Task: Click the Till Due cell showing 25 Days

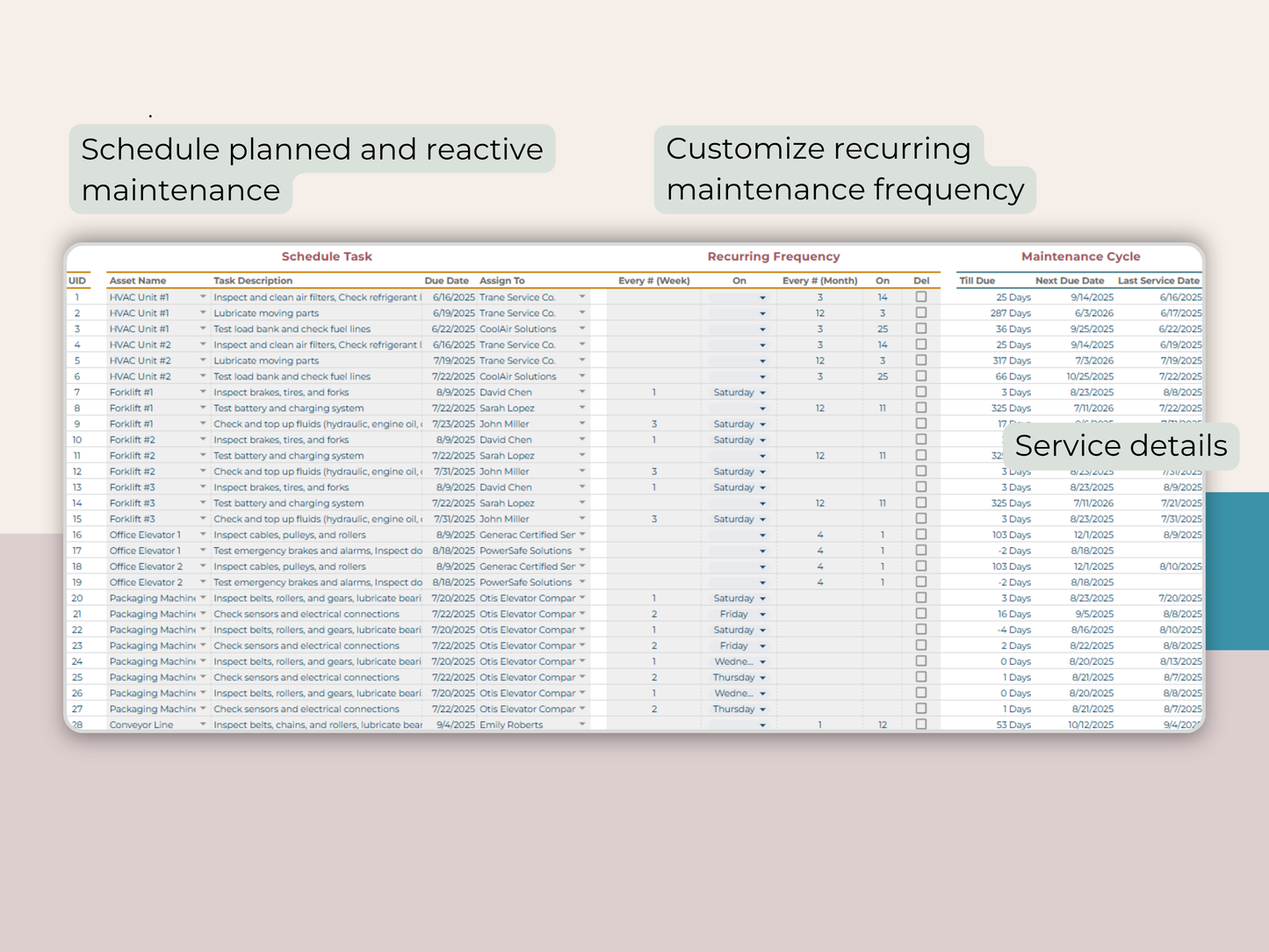Action: tap(1013, 297)
